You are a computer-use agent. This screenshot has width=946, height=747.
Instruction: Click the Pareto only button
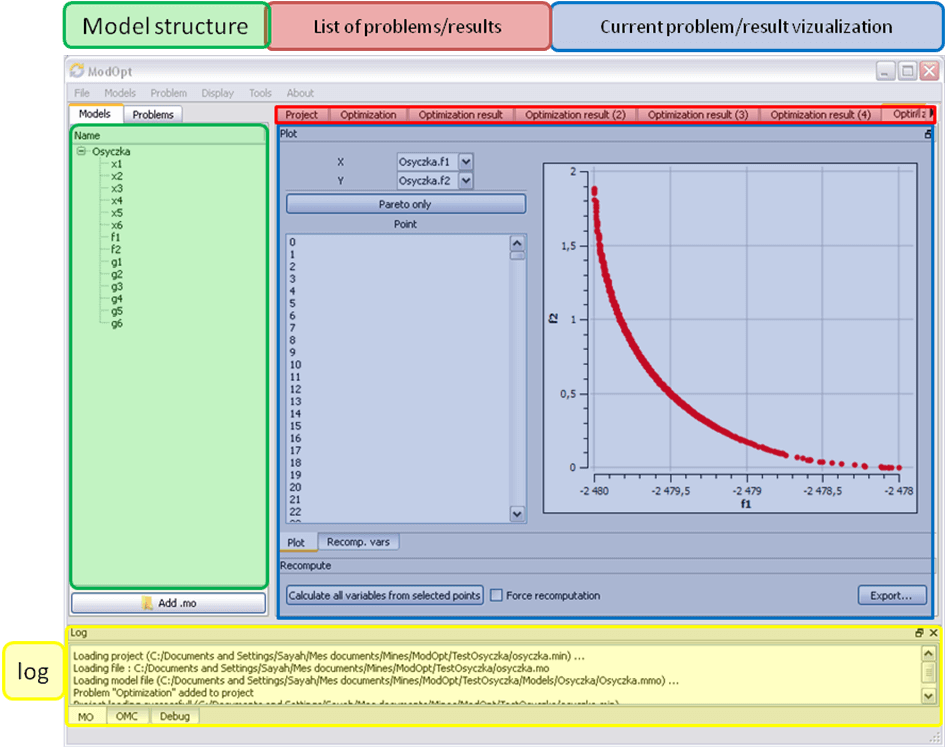[405, 204]
